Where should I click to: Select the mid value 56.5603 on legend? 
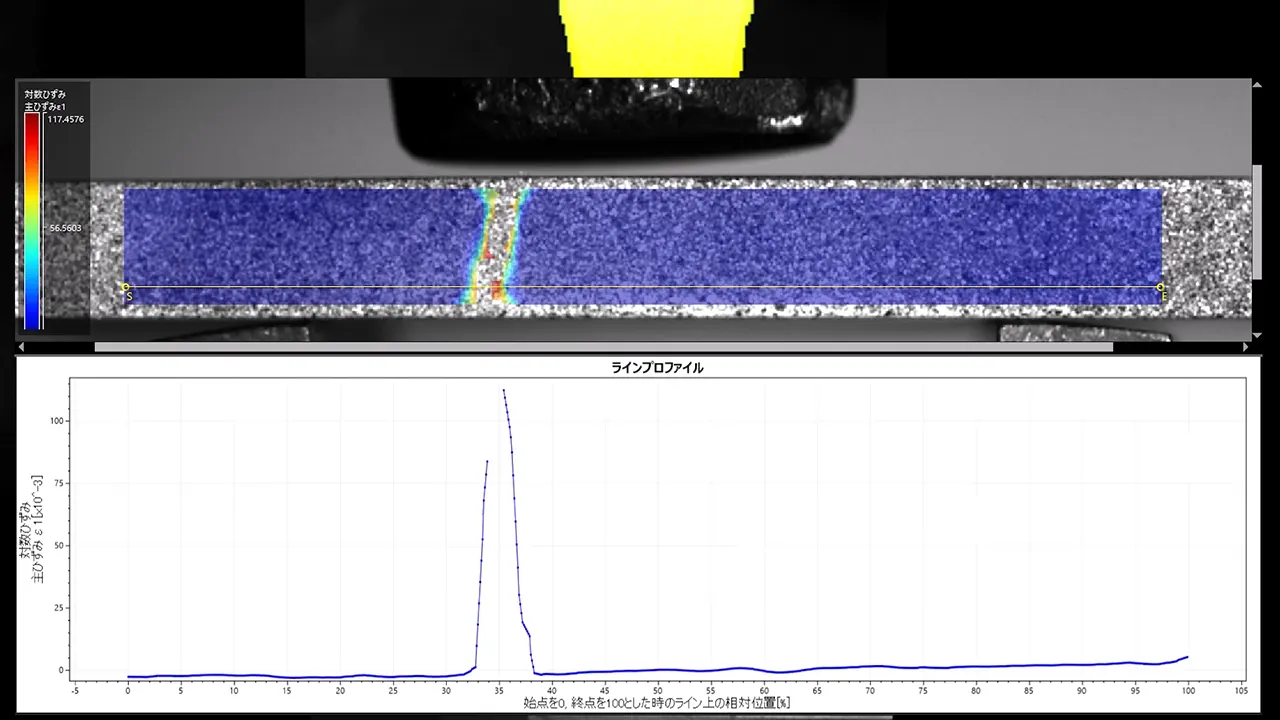[x=66, y=228]
